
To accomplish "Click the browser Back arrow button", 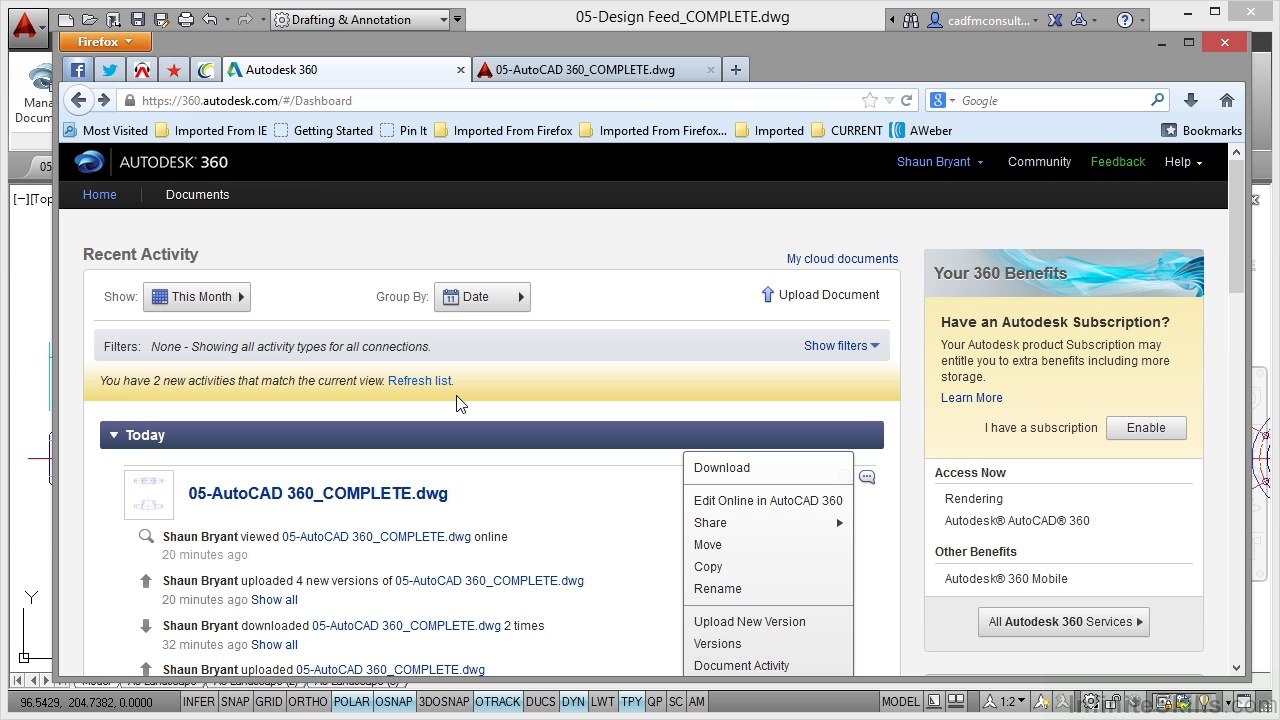I will (x=78, y=100).
